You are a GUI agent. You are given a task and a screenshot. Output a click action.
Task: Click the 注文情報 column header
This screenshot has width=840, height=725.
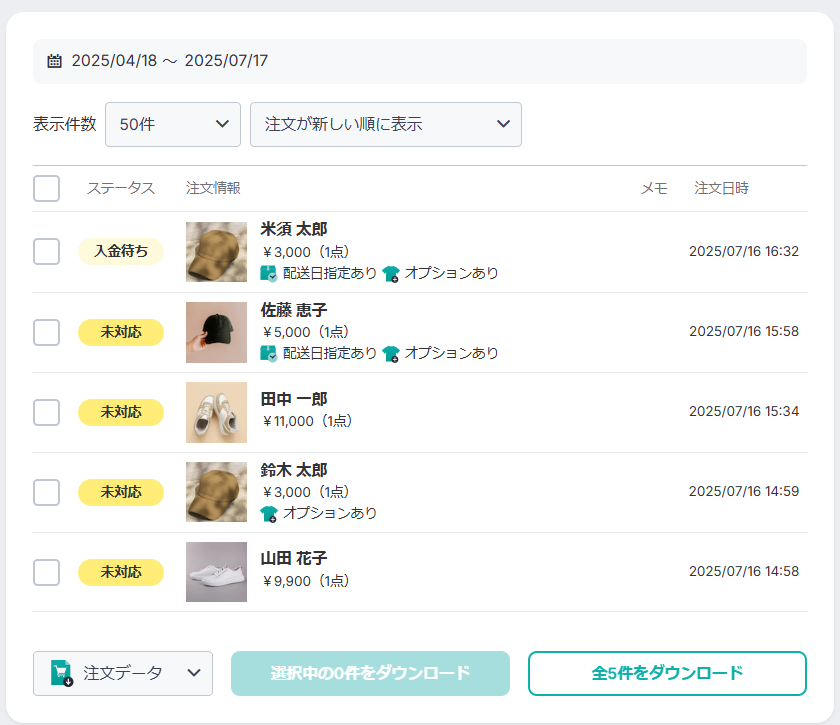(x=213, y=188)
